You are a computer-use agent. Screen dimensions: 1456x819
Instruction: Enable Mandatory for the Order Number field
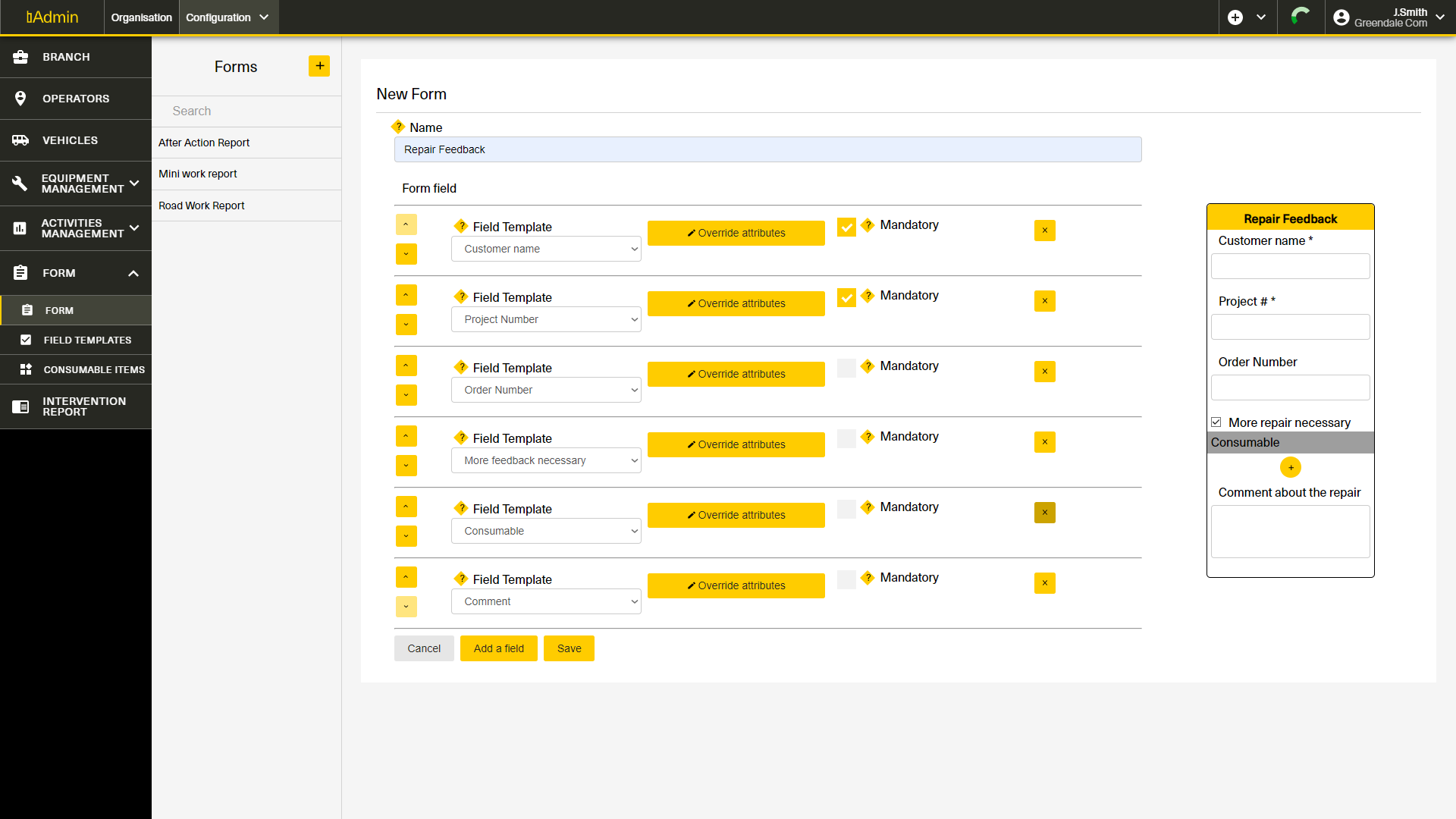click(846, 368)
